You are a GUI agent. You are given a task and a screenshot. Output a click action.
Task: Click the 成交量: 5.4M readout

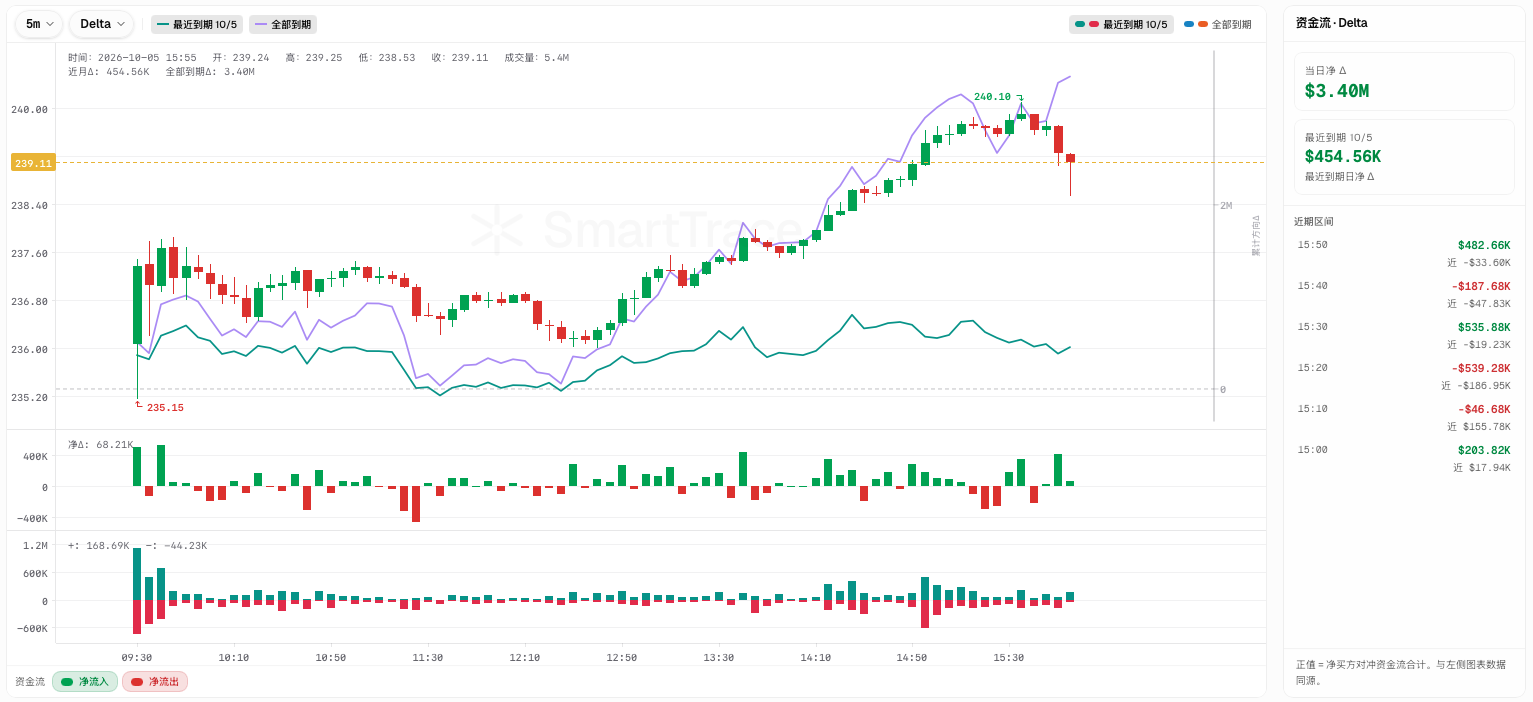click(536, 58)
